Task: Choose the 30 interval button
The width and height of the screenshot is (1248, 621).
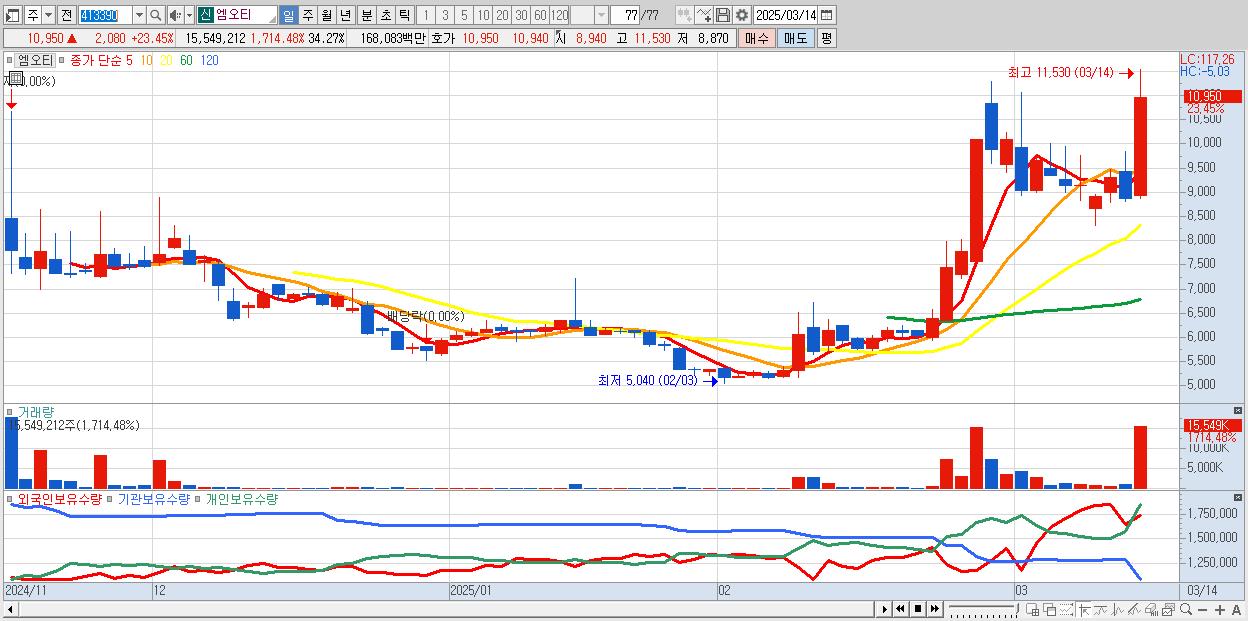Action: (x=521, y=15)
